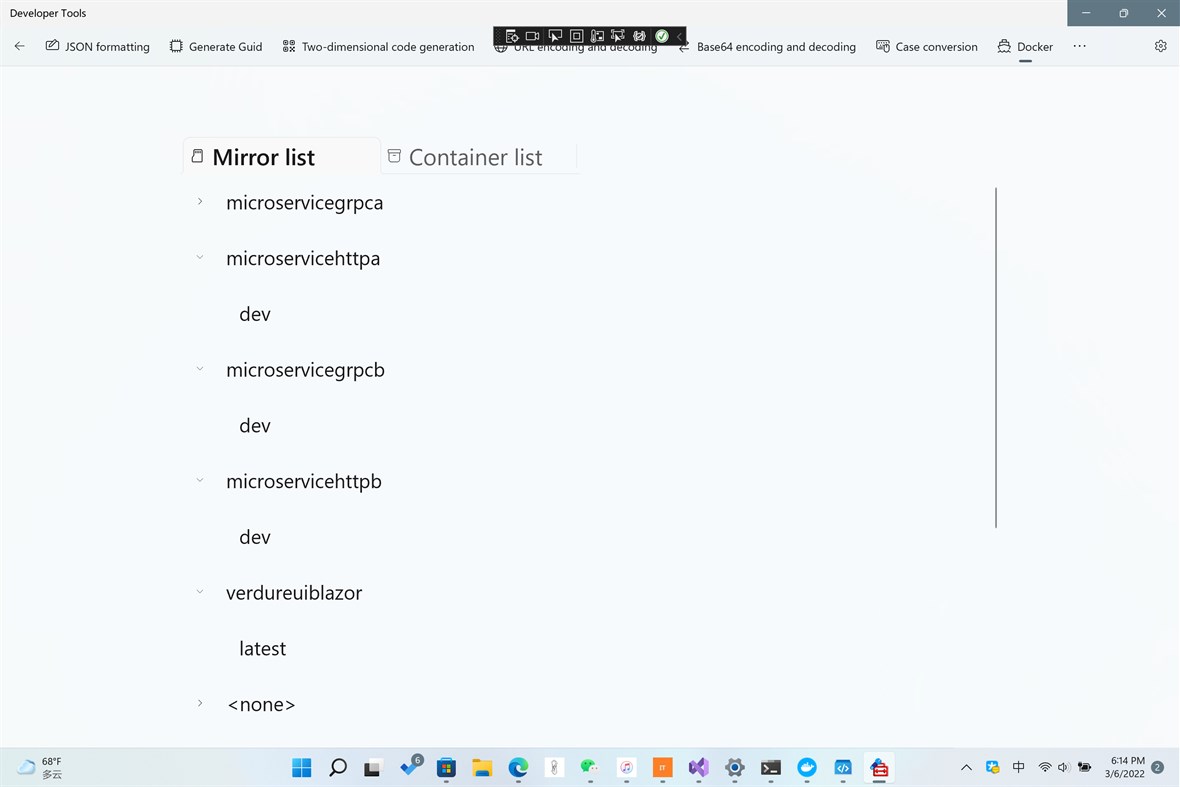Select the verdureuiblazor image
The height and width of the screenshot is (787, 1180).
coord(294,593)
